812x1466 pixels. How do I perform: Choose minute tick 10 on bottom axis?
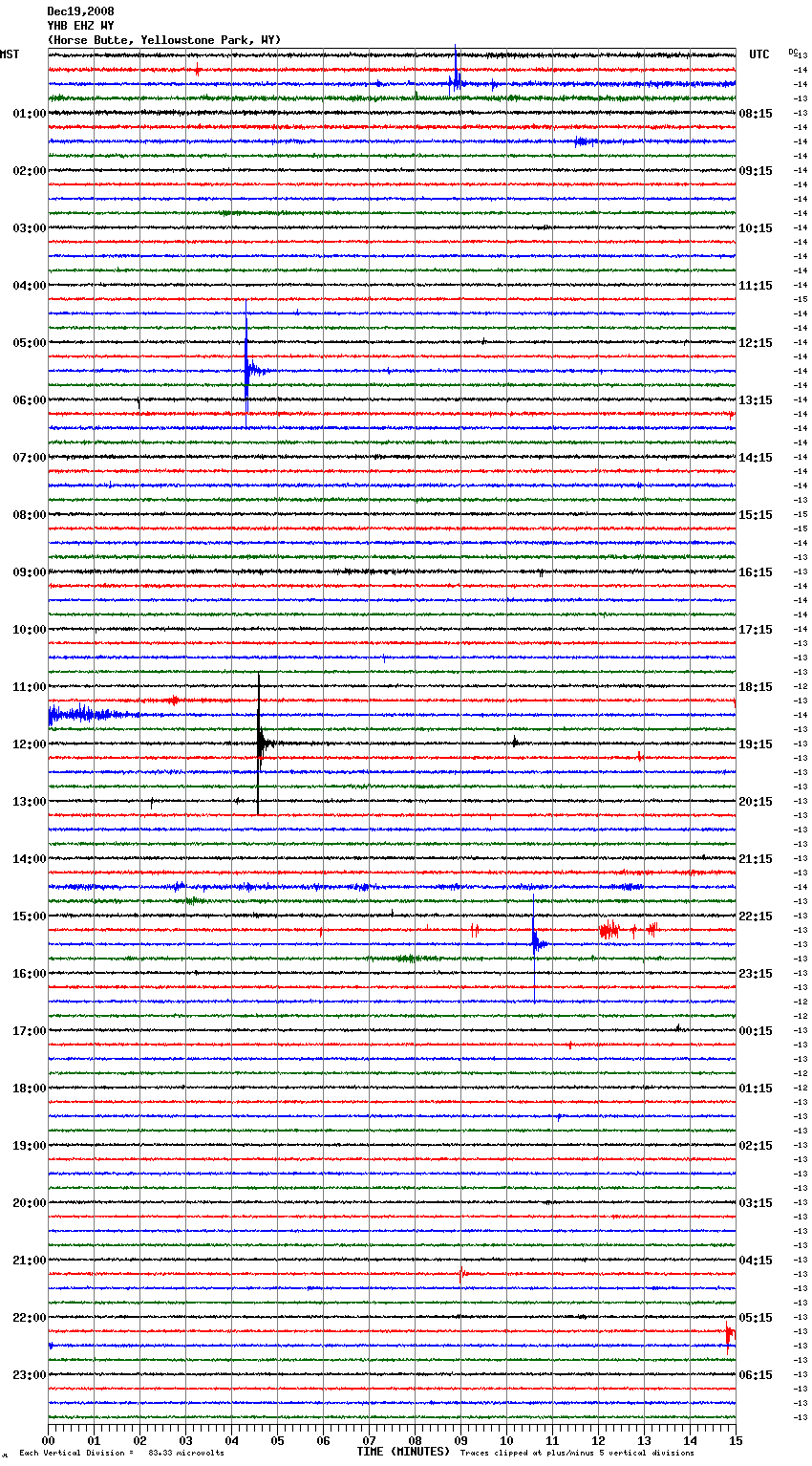point(506,1440)
